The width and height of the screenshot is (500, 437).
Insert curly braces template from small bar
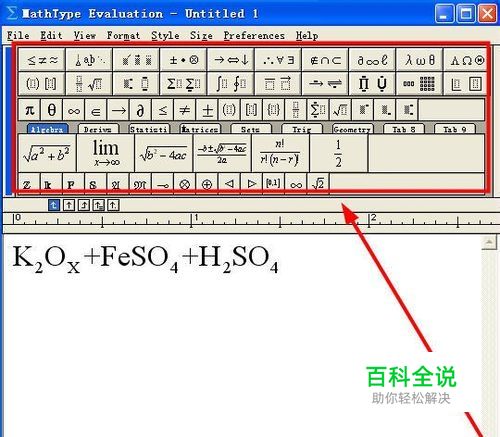coord(274,110)
